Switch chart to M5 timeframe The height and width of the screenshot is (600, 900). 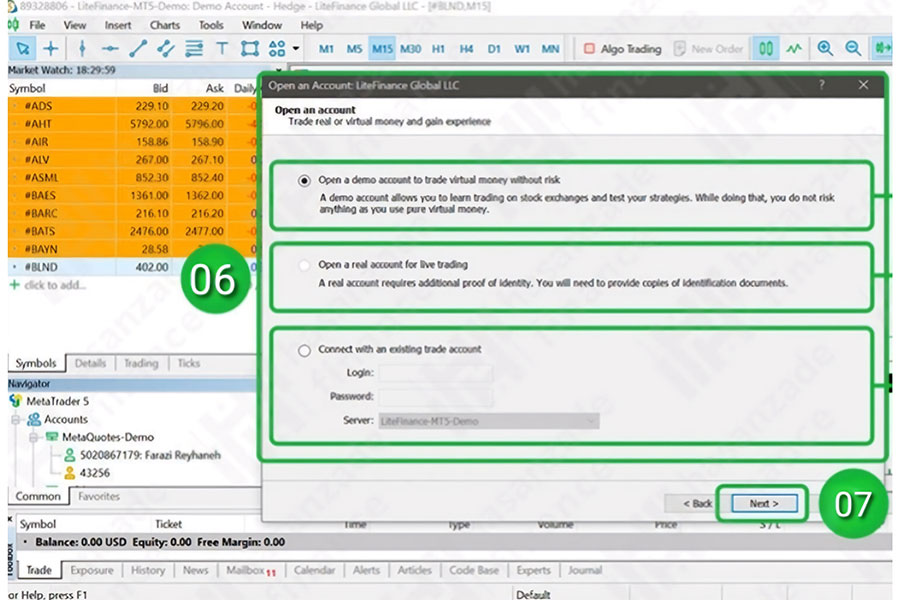[354, 49]
